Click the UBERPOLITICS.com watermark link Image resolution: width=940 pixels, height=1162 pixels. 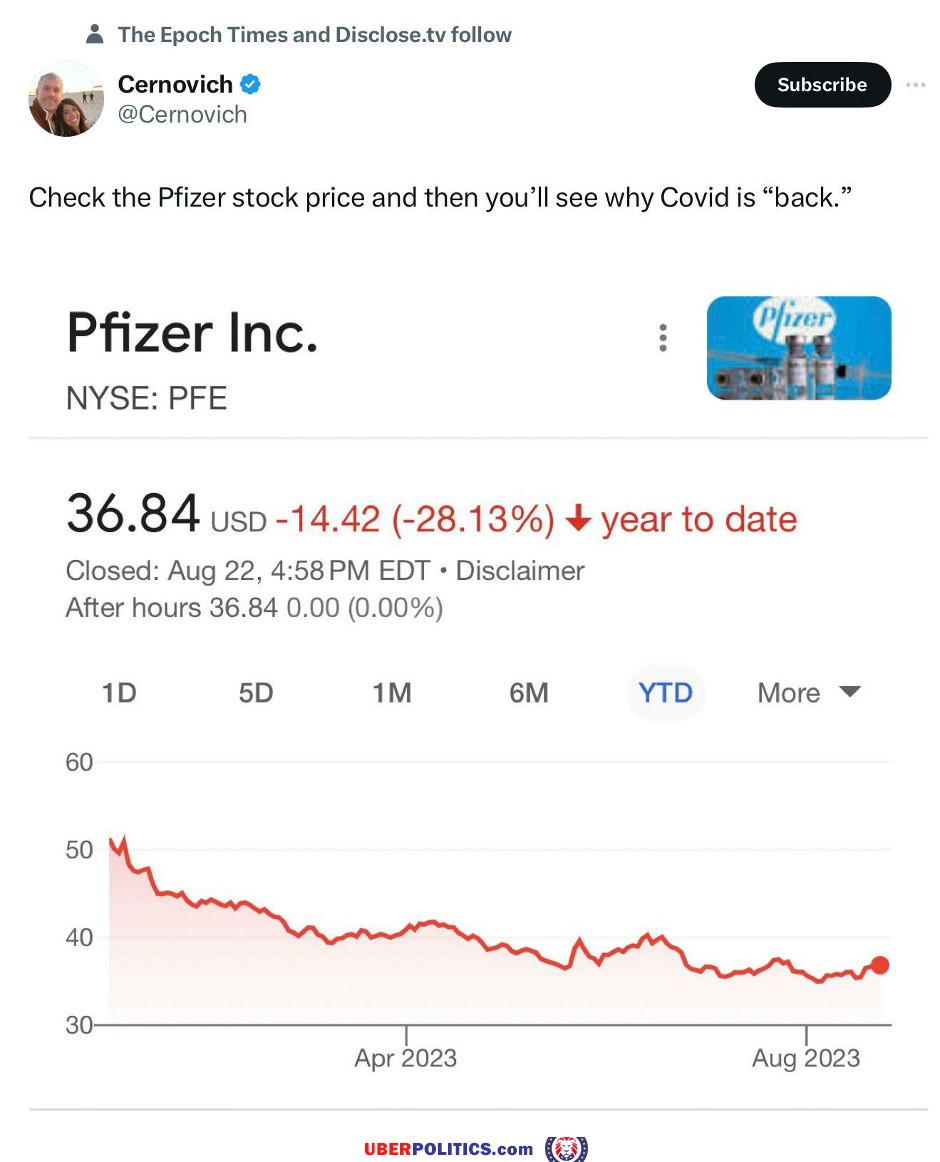(449, 1149)
